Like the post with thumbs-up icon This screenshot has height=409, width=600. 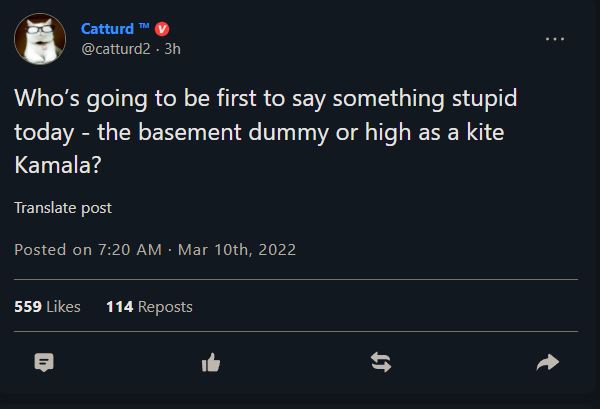[x=211, y=362]
